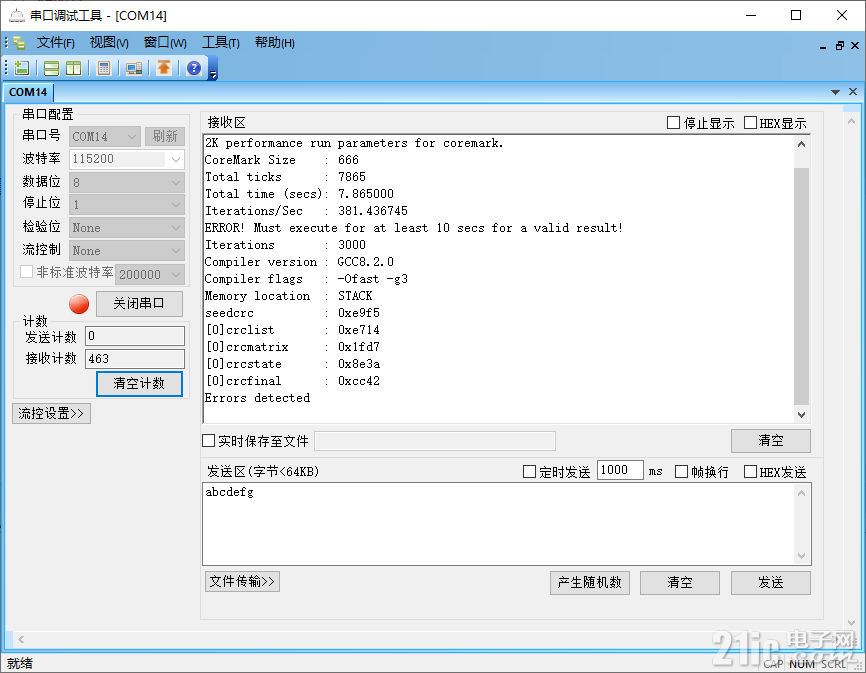Click the 就绪 status bar text

(x=20, y=663)
